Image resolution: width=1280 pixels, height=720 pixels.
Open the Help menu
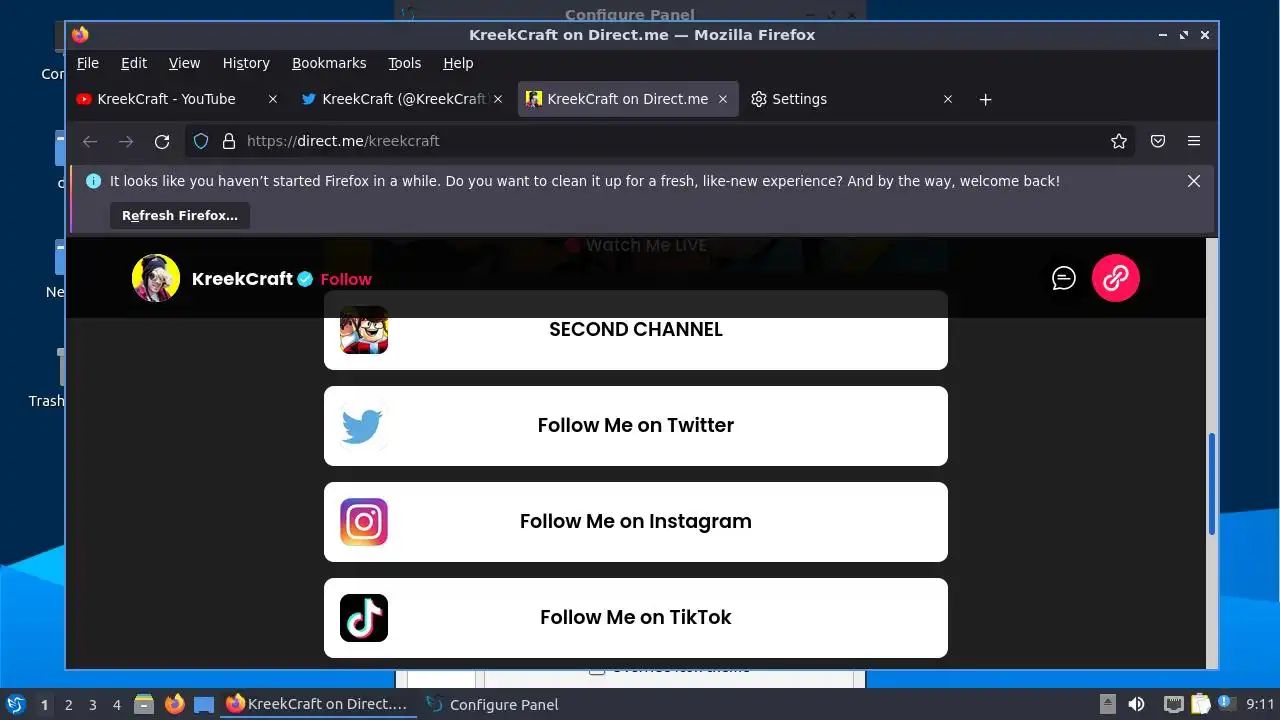(458, 63)
